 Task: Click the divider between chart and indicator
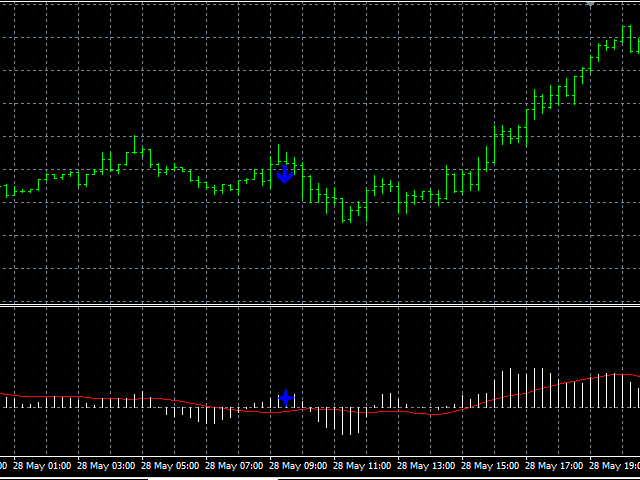(320, 305)
